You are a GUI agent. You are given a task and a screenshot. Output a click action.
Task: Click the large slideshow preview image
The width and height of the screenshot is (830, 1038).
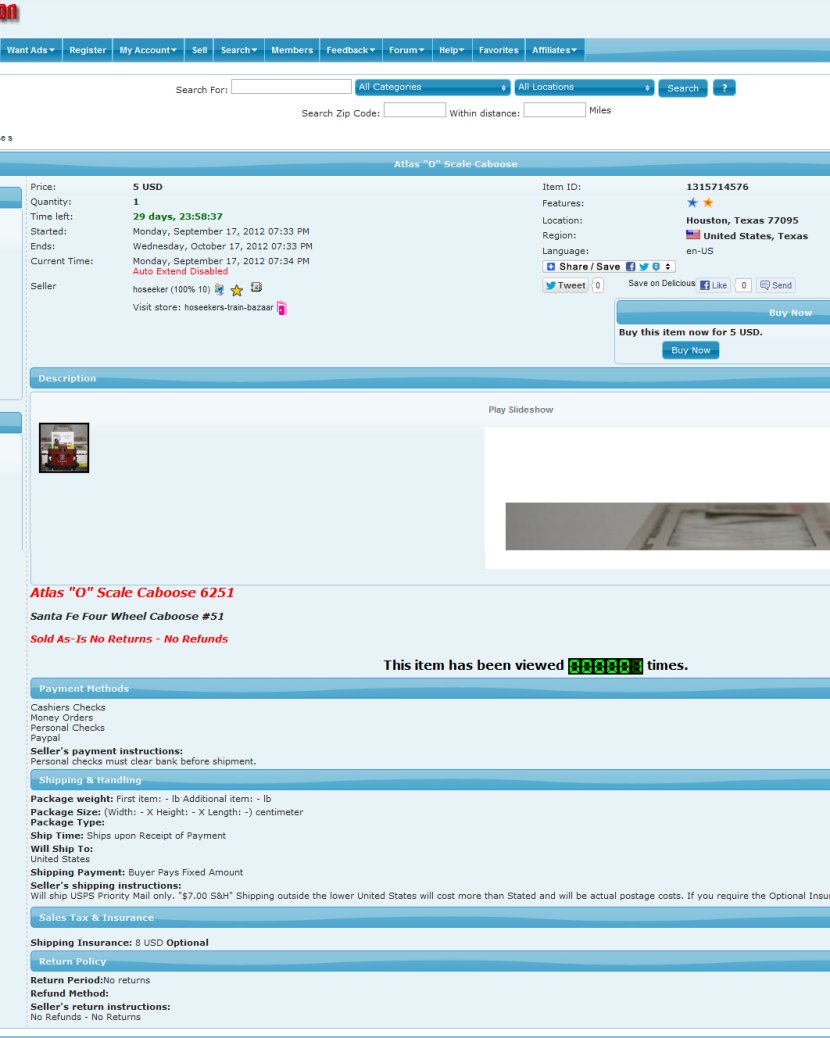click(667, 526)
